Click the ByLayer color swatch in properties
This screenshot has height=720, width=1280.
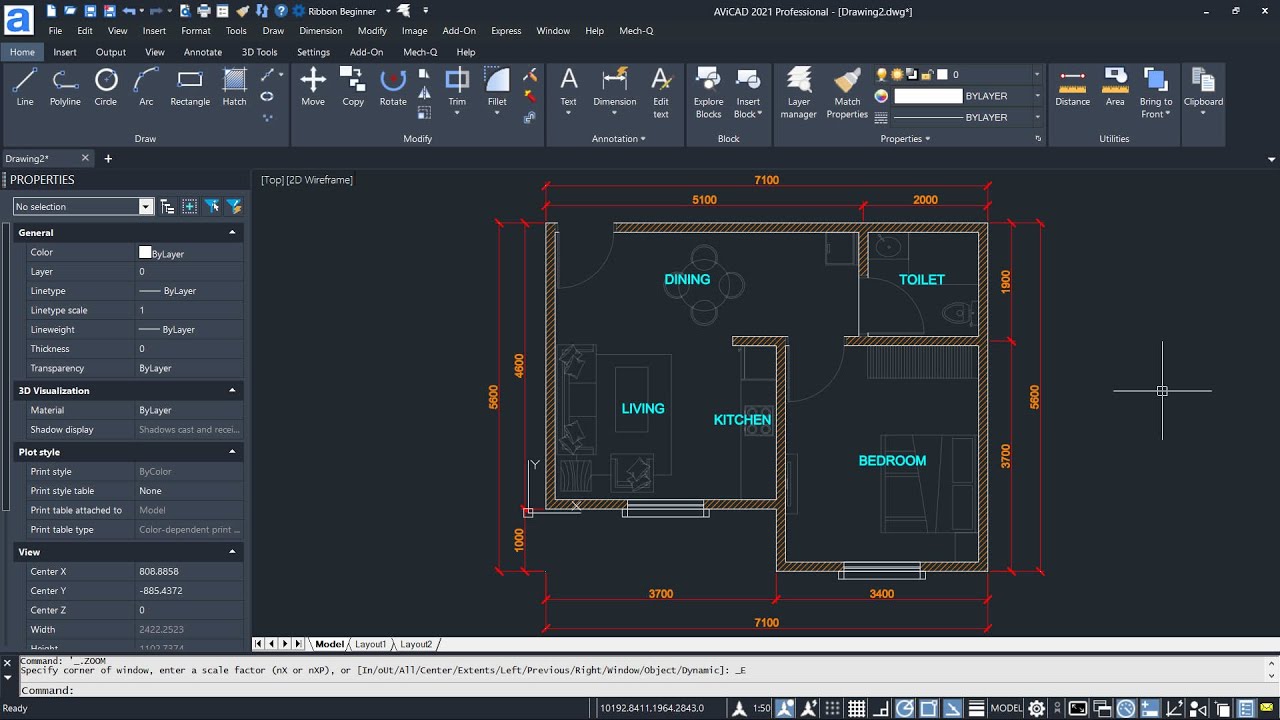pos(145,253)
